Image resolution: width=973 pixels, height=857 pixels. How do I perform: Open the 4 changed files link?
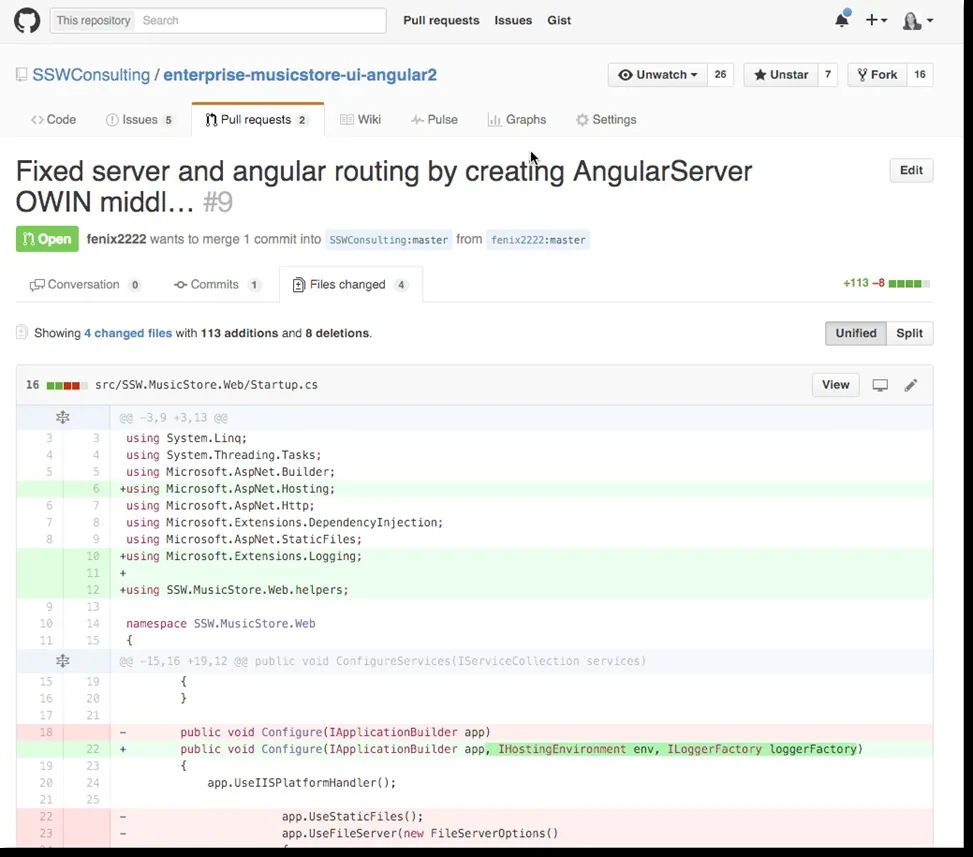point(128,333)
